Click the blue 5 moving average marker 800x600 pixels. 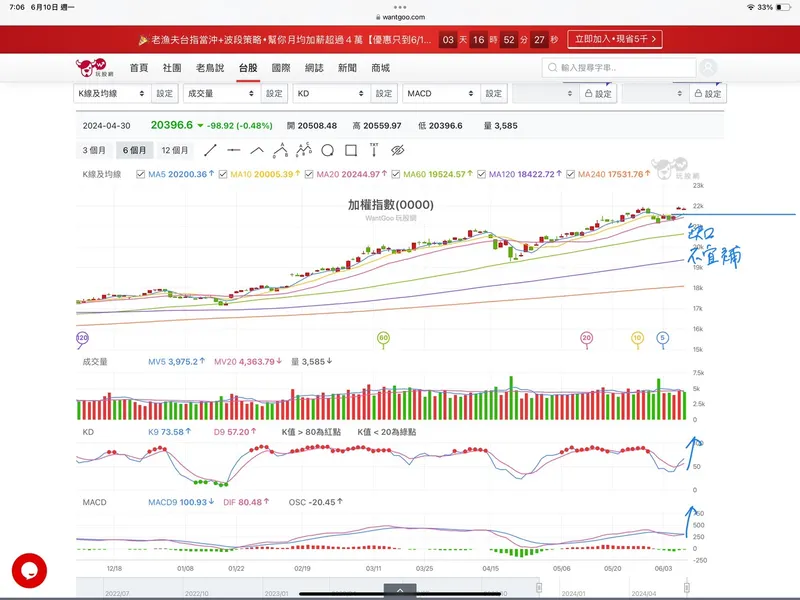662,339
